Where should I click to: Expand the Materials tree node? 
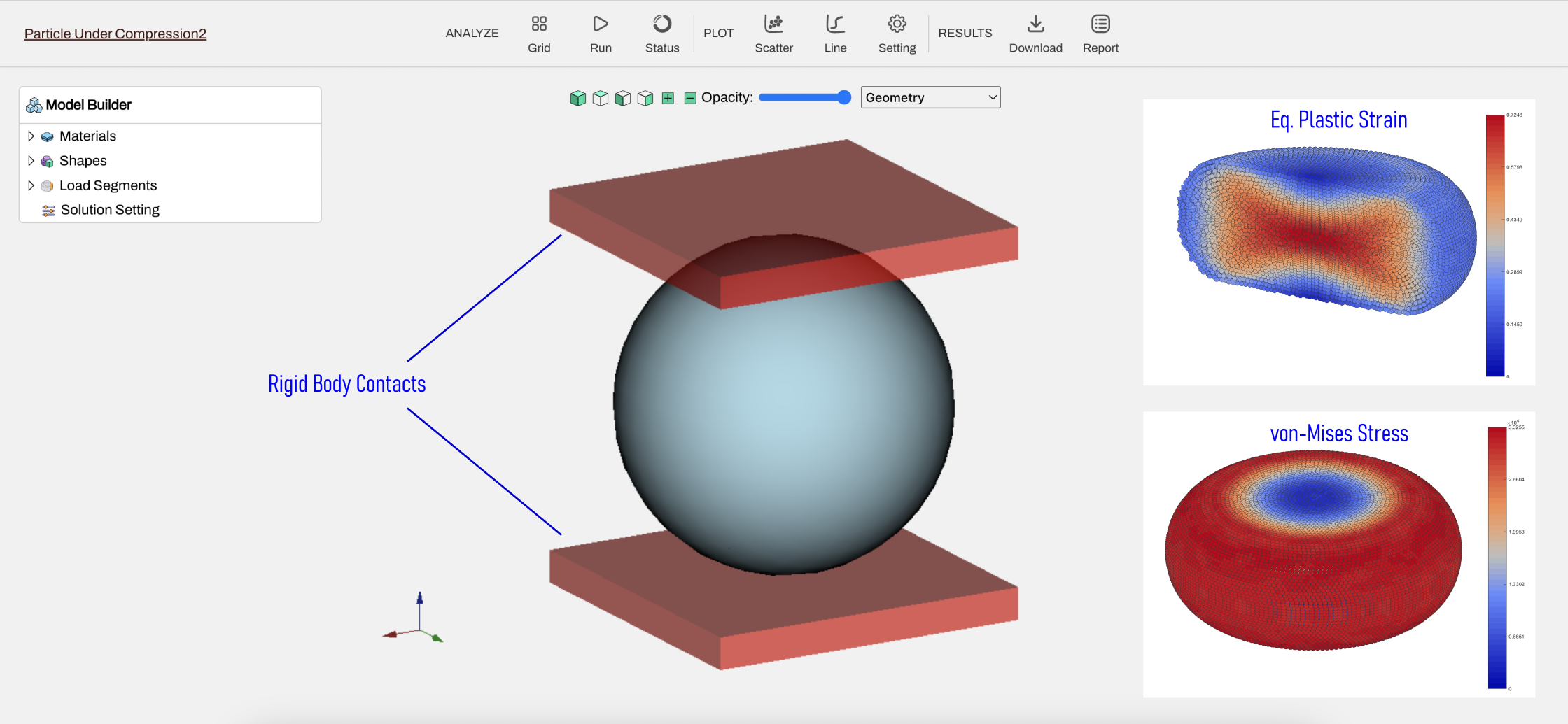[31, 136]
